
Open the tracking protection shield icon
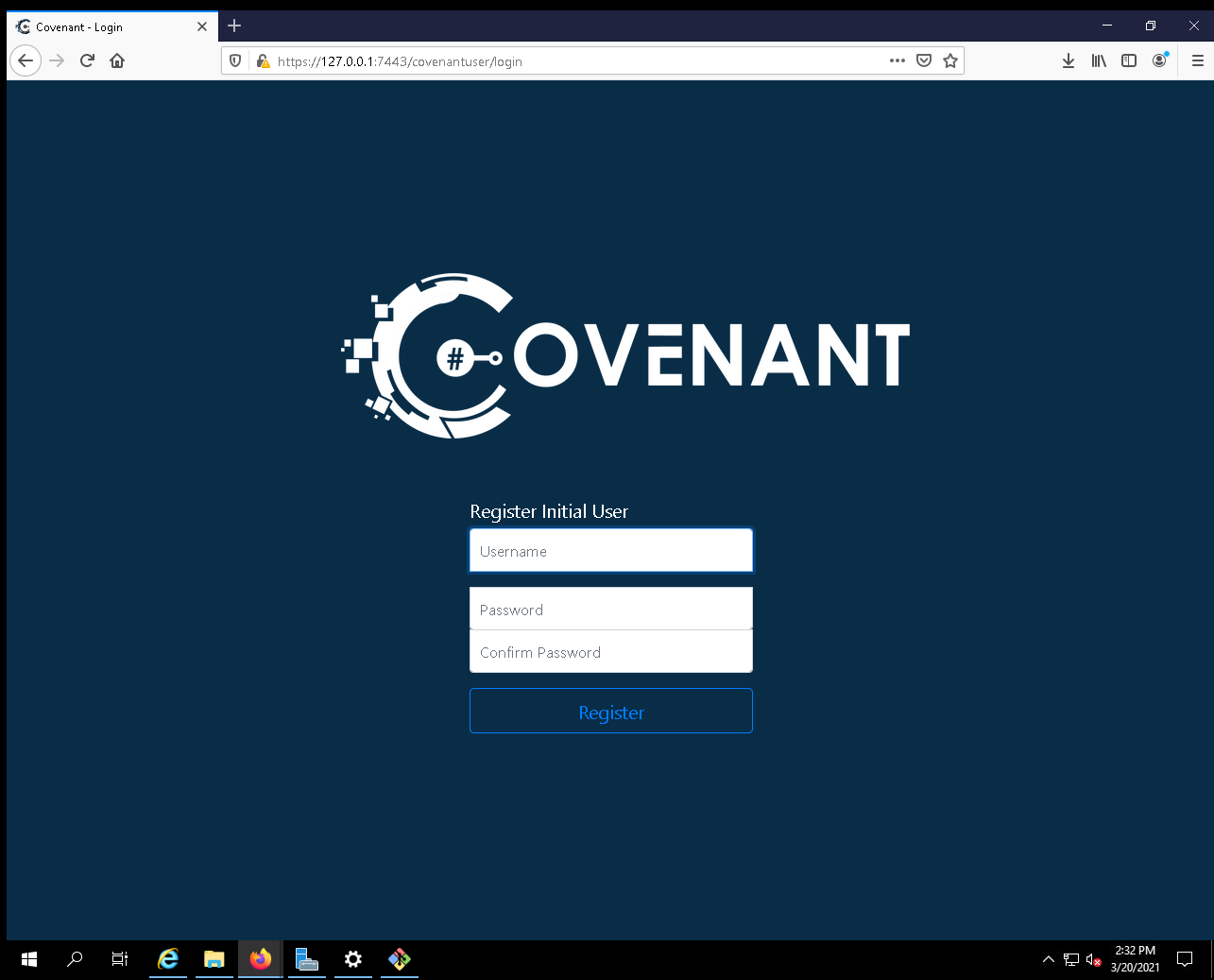point(236,60)
